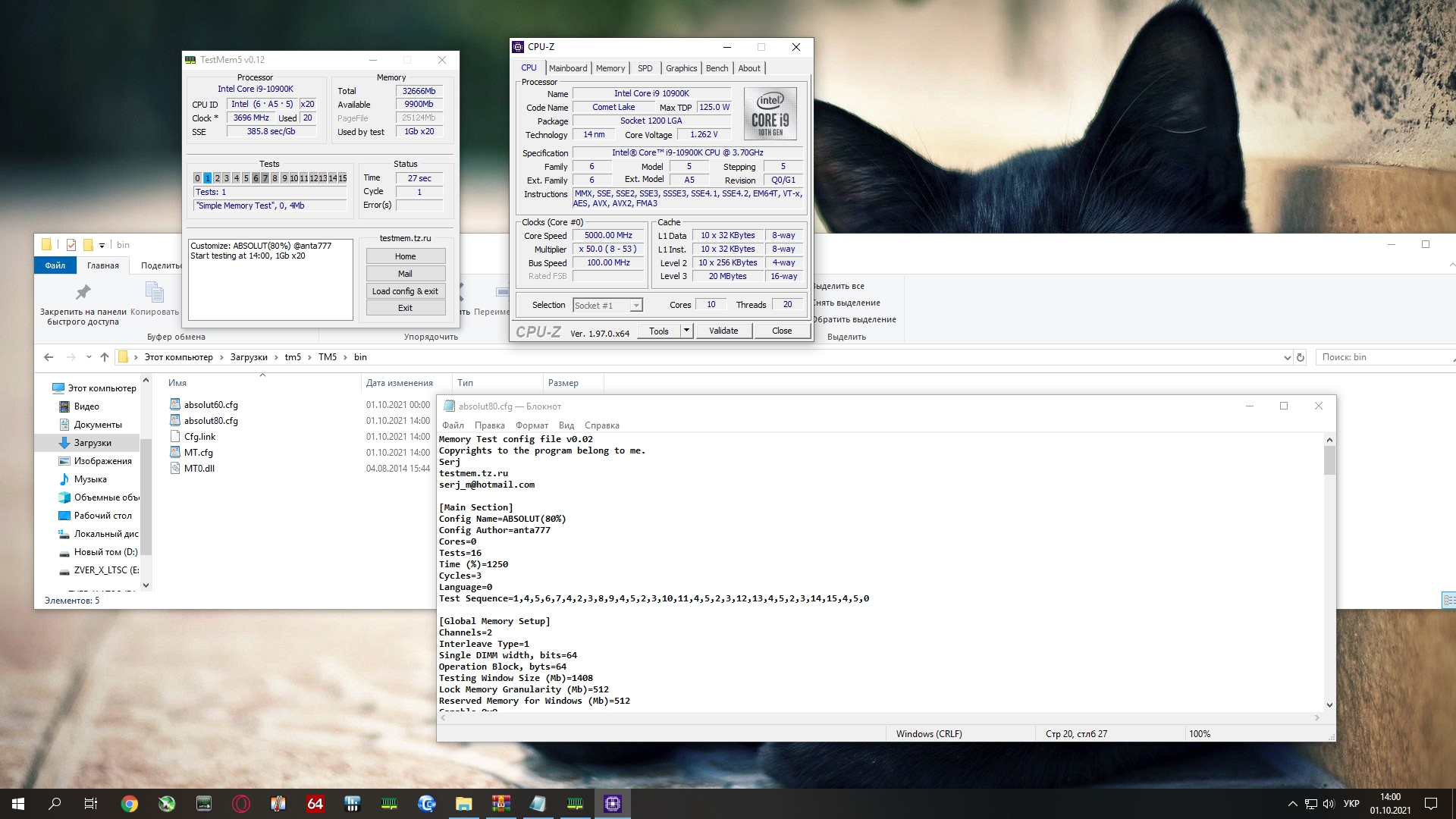Click the Opera browser taskbar icon
Viewport: 1456px width, 819px height.
[241, 804]
